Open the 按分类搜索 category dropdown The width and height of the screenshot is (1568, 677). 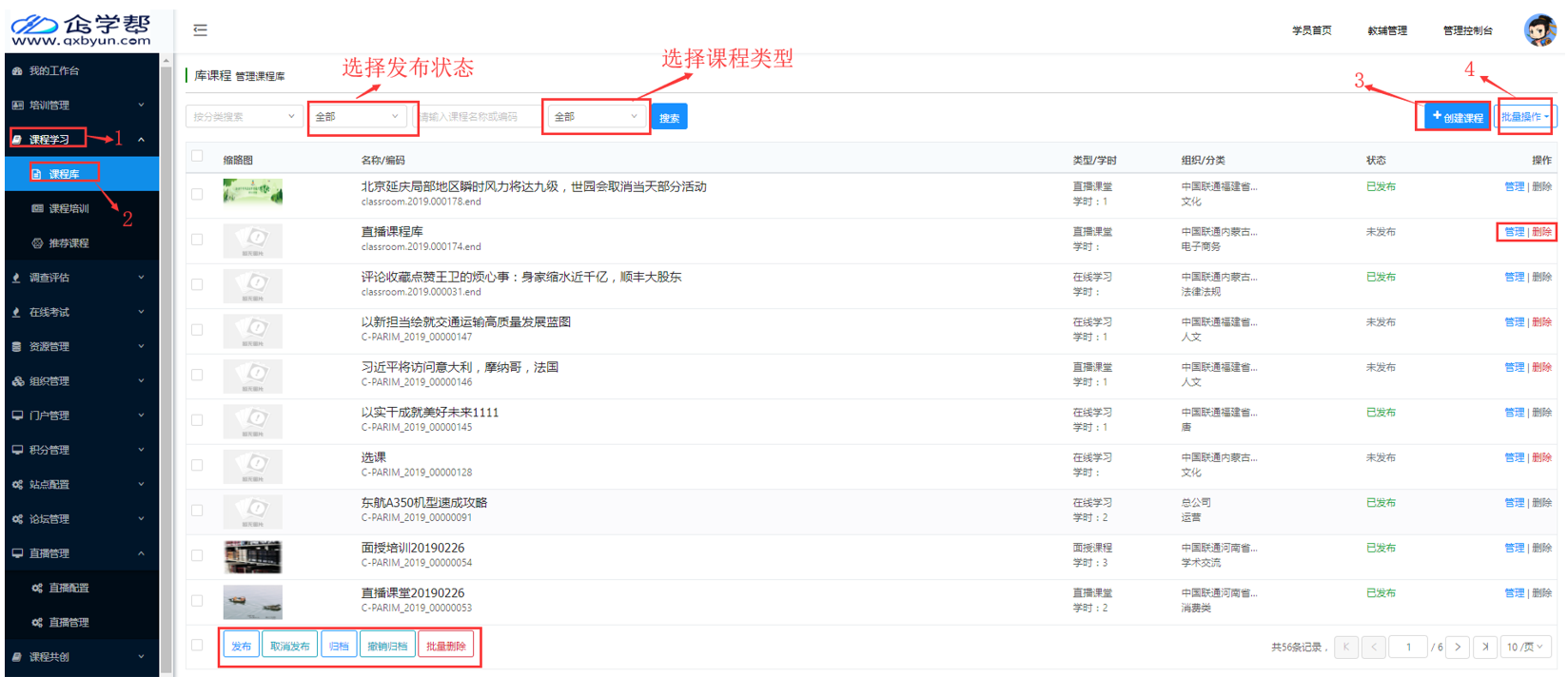pos(244,117)
